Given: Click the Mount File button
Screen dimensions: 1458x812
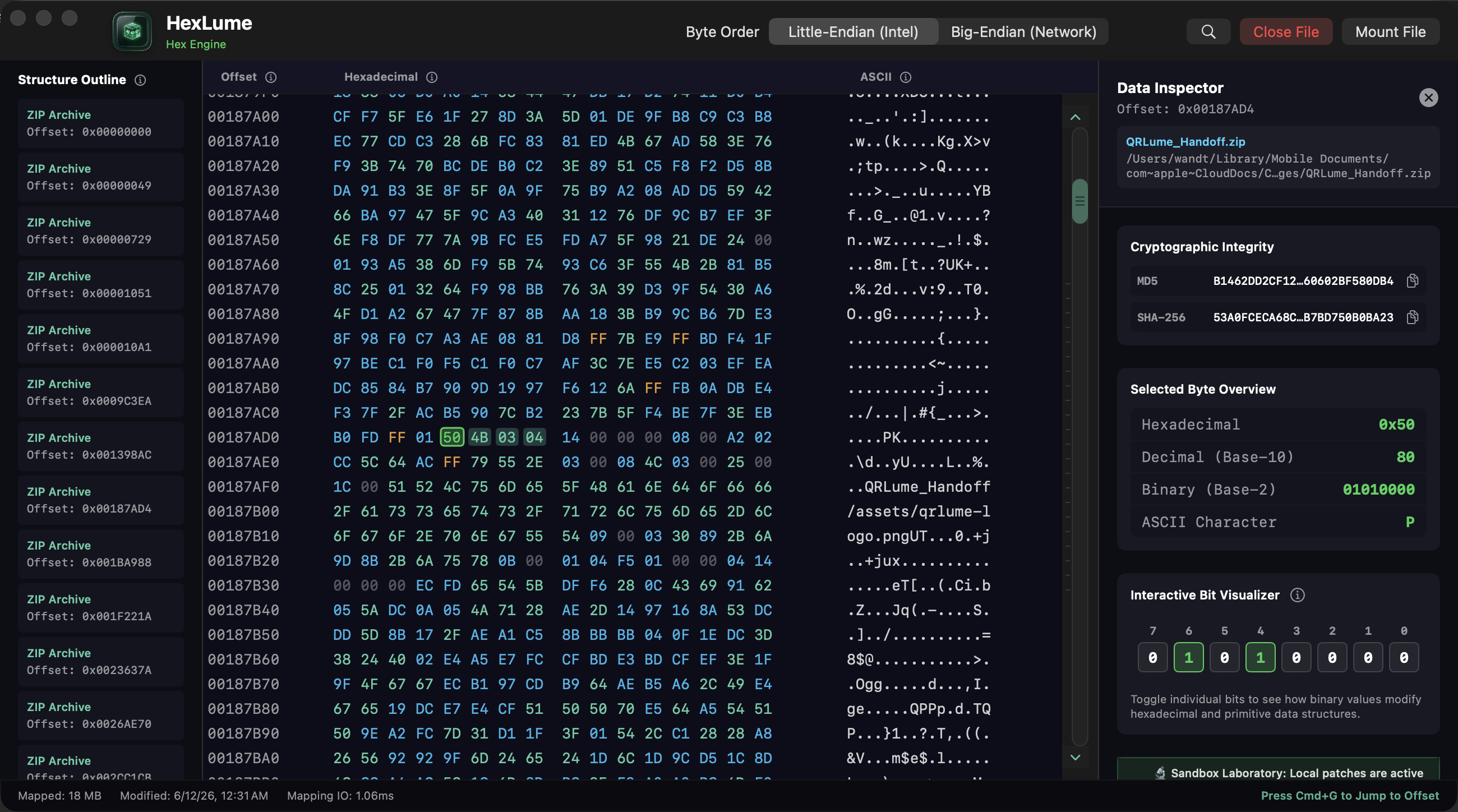Looking at the screenshot, I should tap(1390, 32).
